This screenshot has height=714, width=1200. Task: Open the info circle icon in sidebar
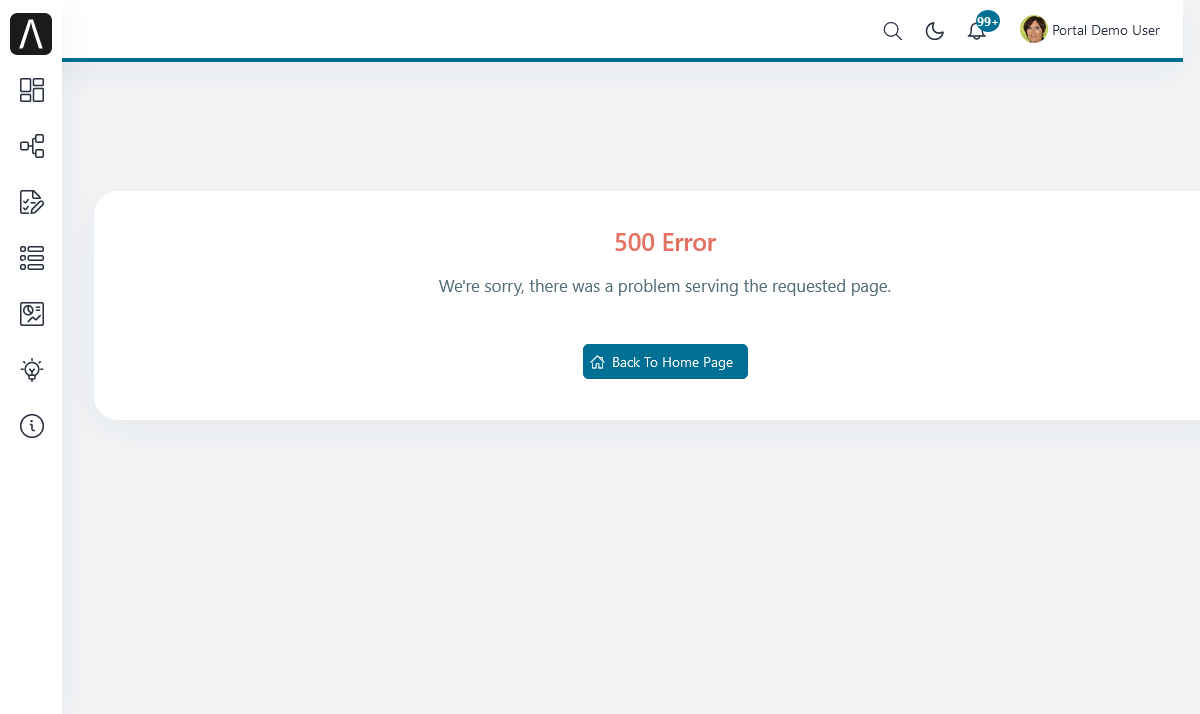coord(32,426)
